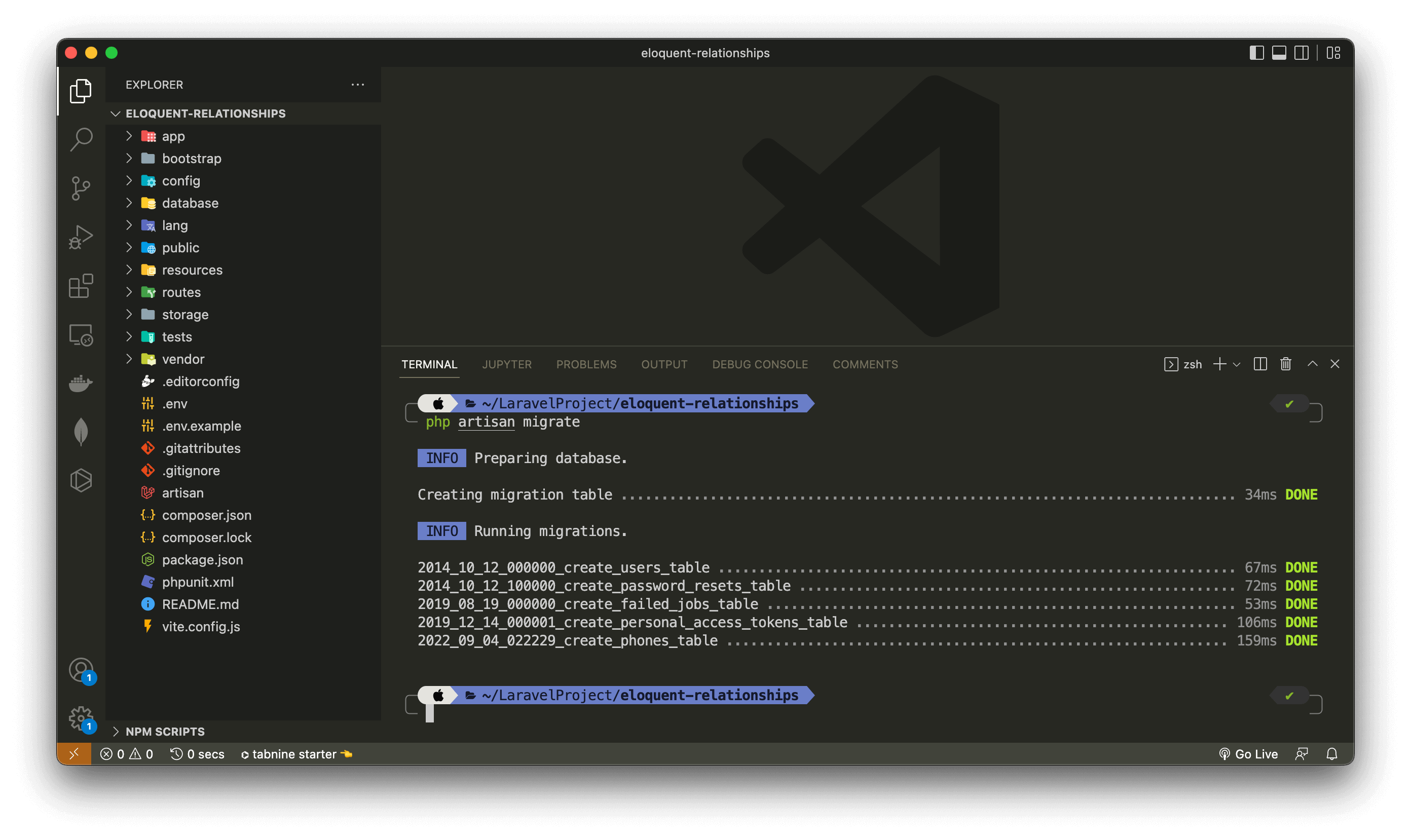This screenshot has height=840, width=1411.
Task: Open the Search view in activity bar
Action: (81, 139)
